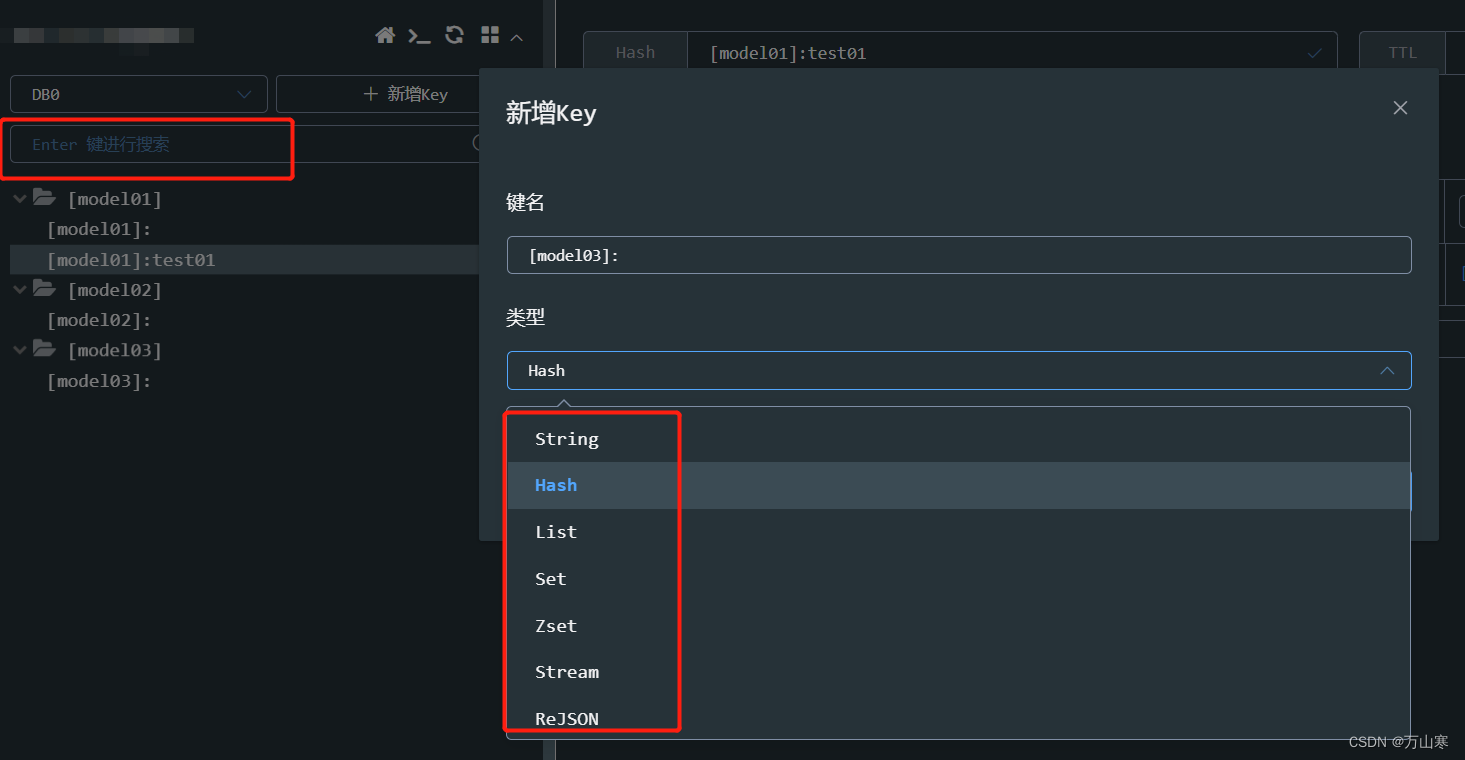This screenshot has width=1465, height=760.
Task: Click the four-square grid menu icon
Action: [490, 36]
